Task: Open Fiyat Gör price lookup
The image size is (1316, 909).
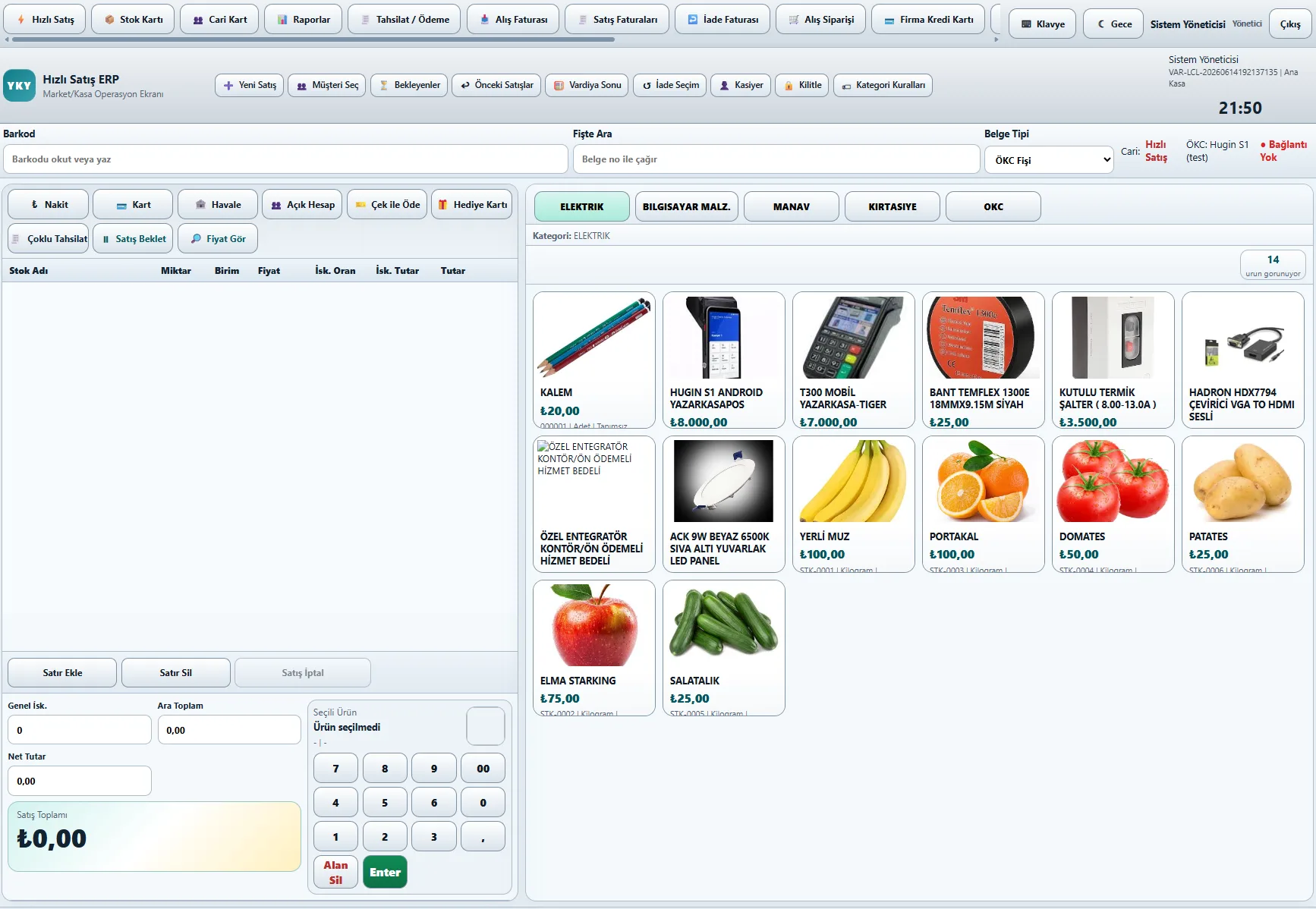Action: tap(218, 239)
